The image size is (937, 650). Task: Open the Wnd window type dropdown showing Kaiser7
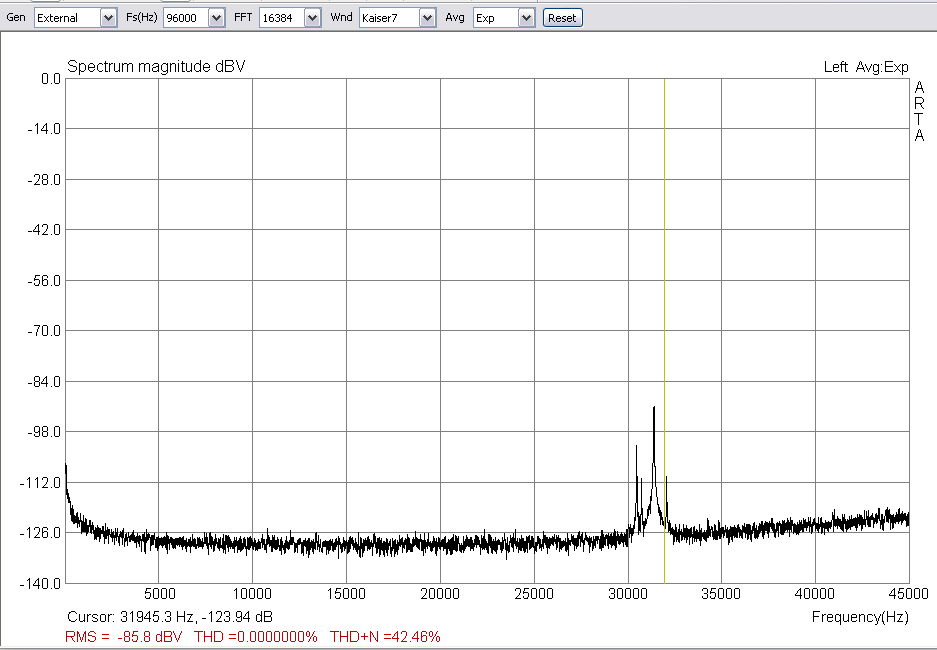[x=397, y=18]
